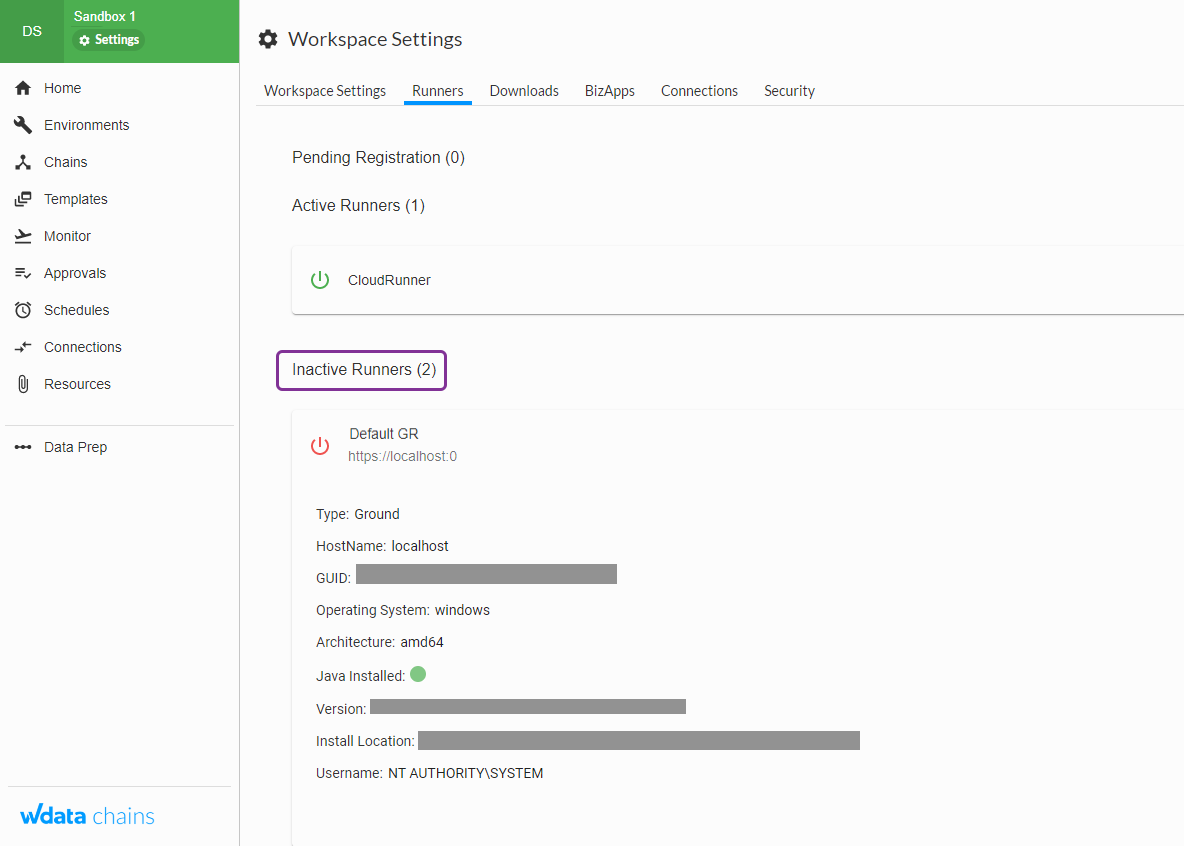The width and height of the screenshot is (1184, 846).
Task: Click the Monitor airplane icon
Action: [23, 236]
